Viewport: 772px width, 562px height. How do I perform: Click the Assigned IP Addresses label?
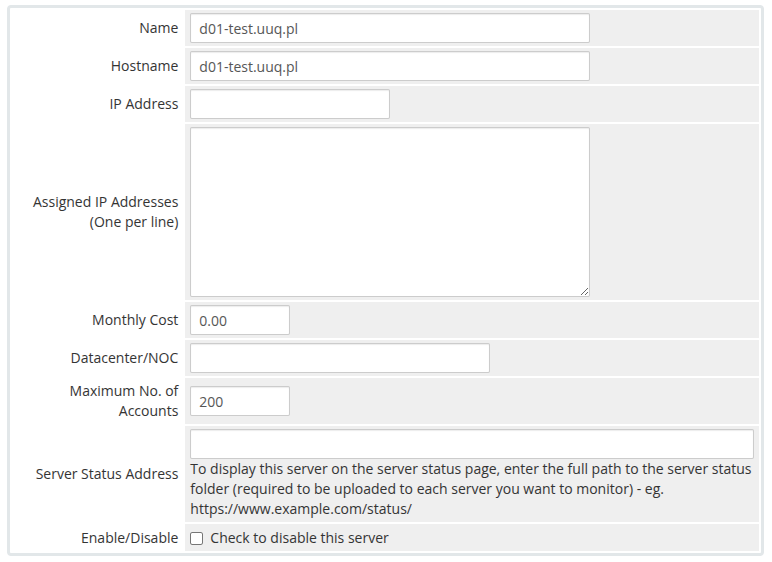(106, 211)
